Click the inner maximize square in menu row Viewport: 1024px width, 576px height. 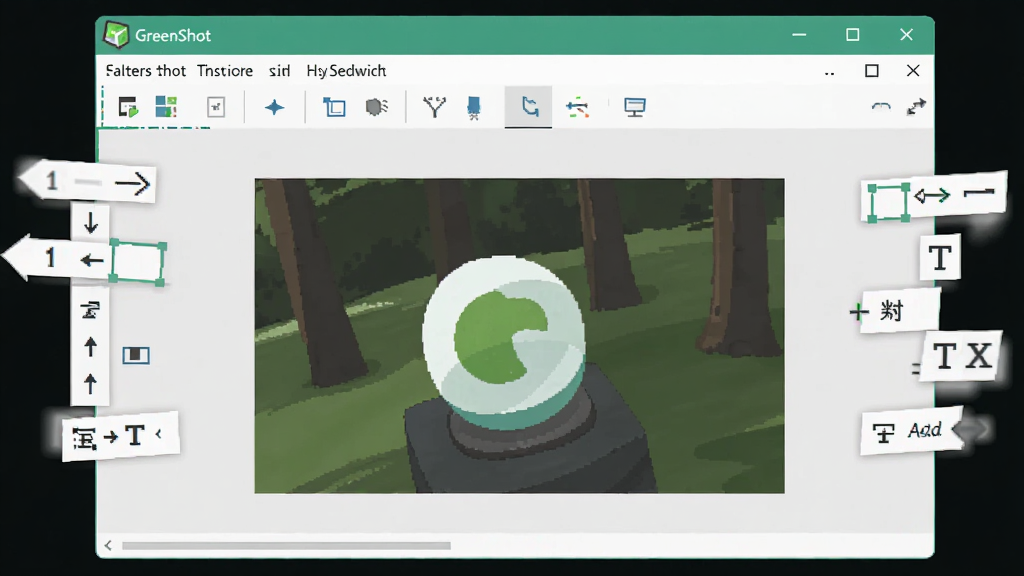[872, 71]
